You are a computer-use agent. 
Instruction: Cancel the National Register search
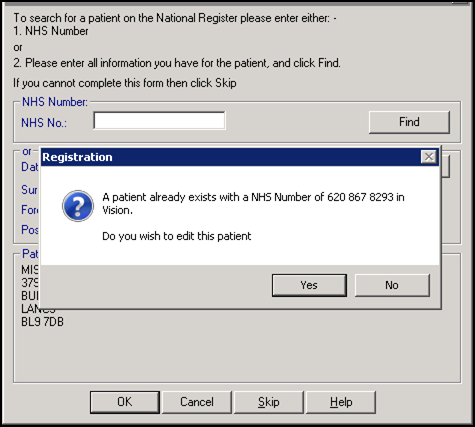tap(197, 402)
